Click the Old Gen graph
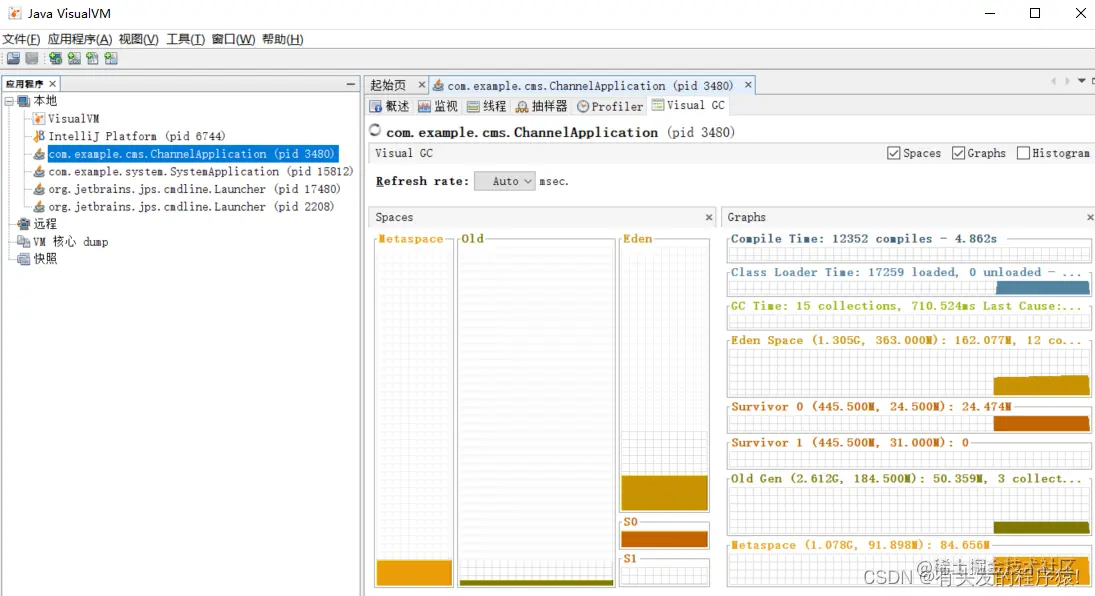 (909, 510)
